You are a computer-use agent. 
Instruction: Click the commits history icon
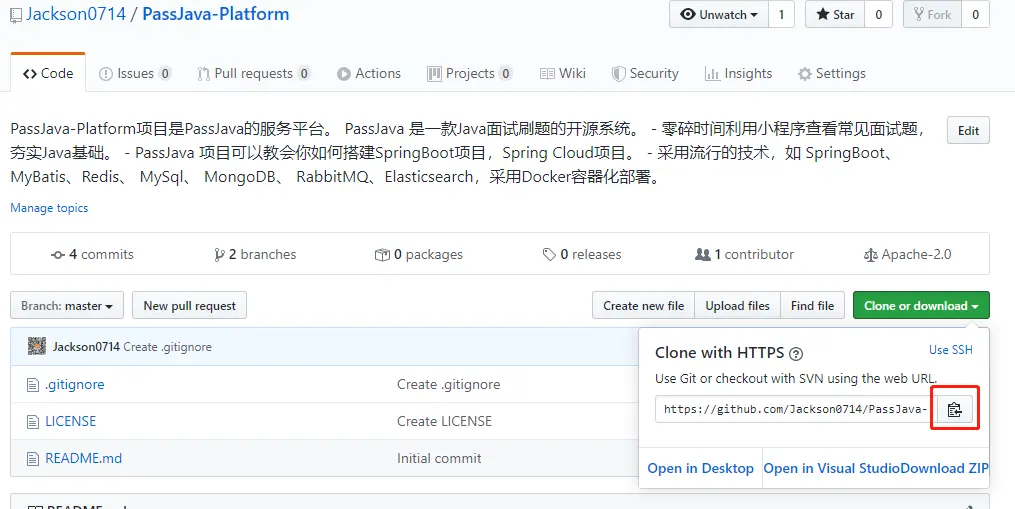(x=58, y=255)
